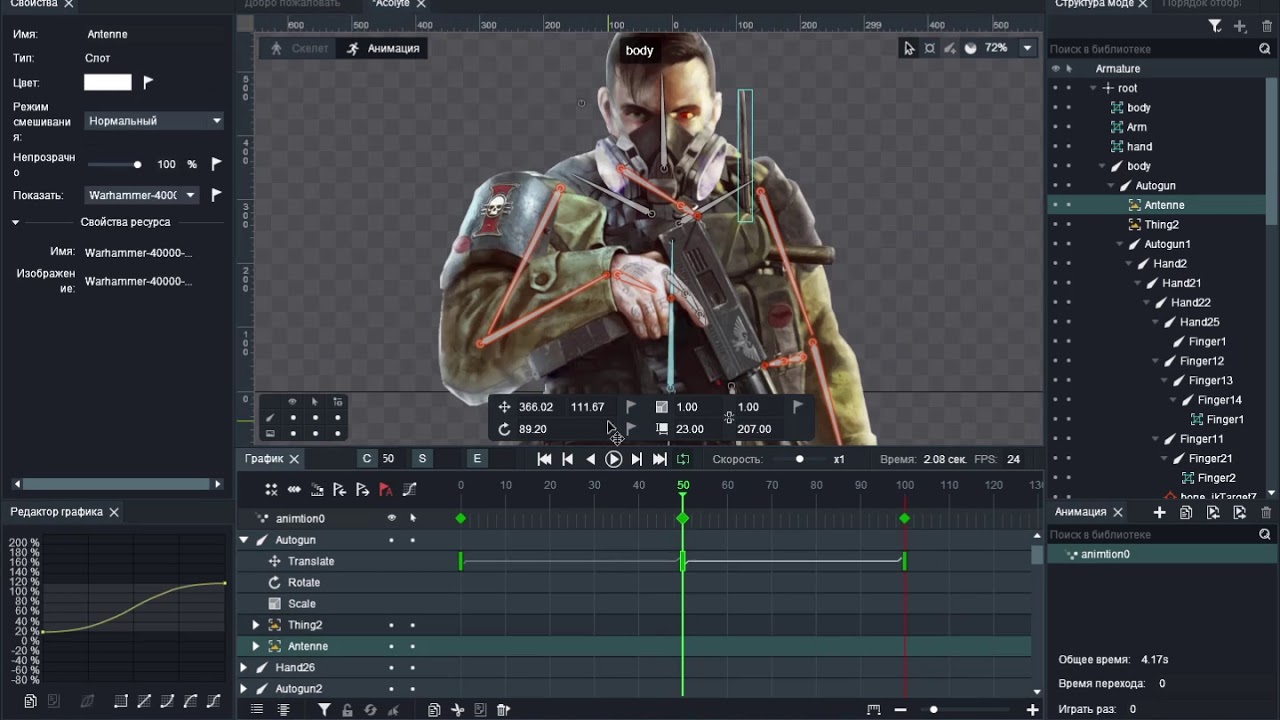The height and width of the screenshot is (720, 1280).
Task: Click the filter icon in the structure panel
Action: [x=1215, y=27]
